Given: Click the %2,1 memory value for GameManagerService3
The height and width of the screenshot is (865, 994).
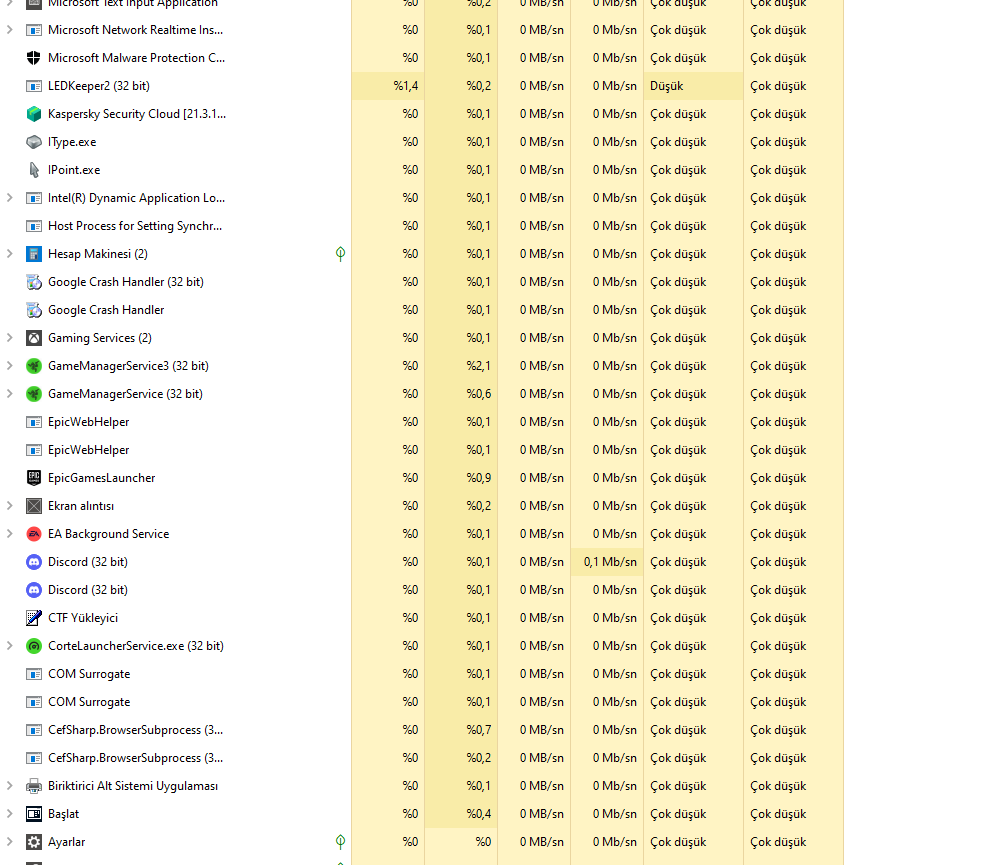Looking at the screenshot, I should pos(479,366).
